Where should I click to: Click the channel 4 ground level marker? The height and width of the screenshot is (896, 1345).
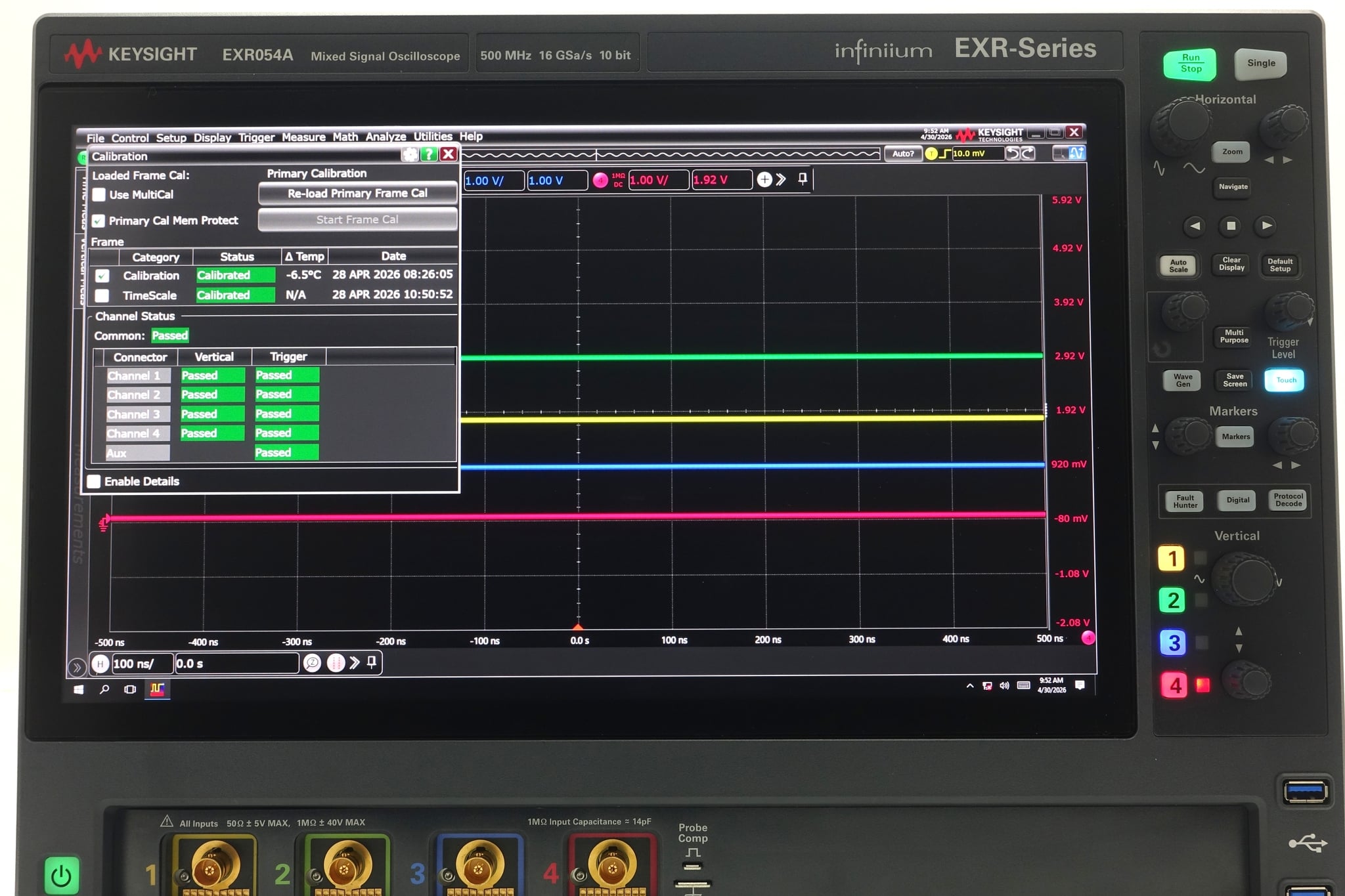tap(103, 523)
